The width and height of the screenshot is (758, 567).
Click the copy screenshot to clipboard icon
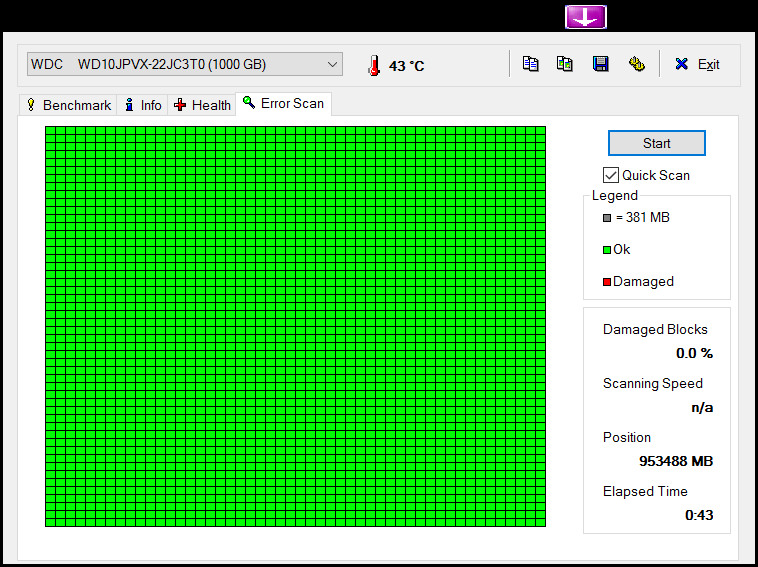[565, 64]
